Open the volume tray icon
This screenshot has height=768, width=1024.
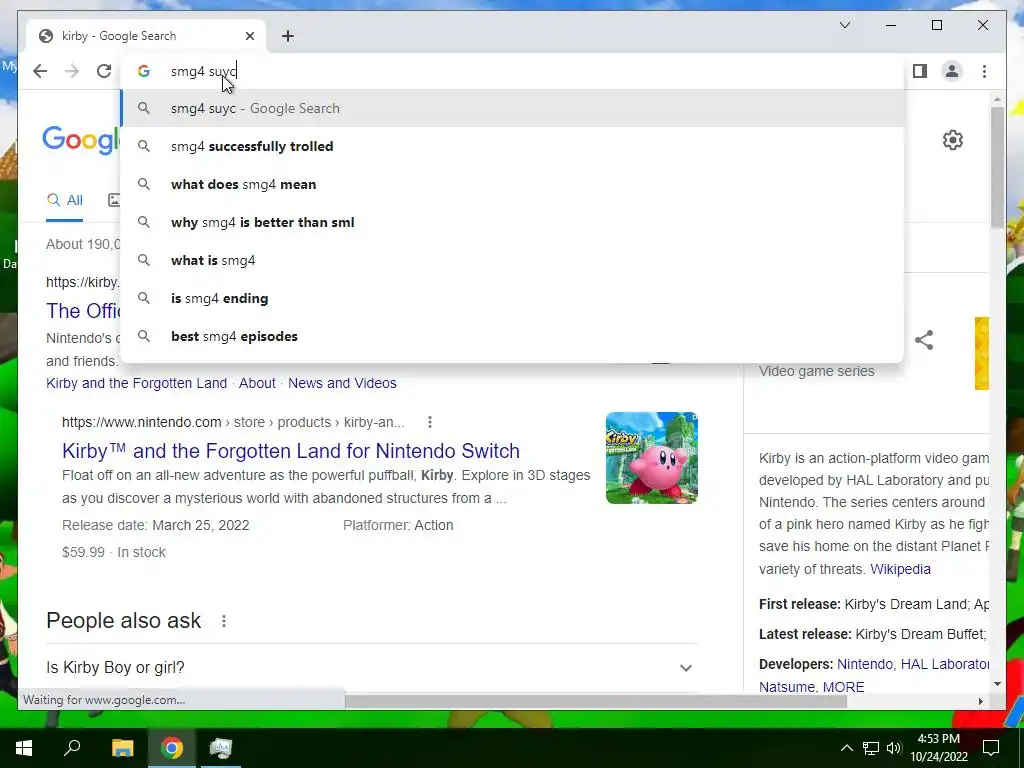pyautogui.click(x=893, y=748)
